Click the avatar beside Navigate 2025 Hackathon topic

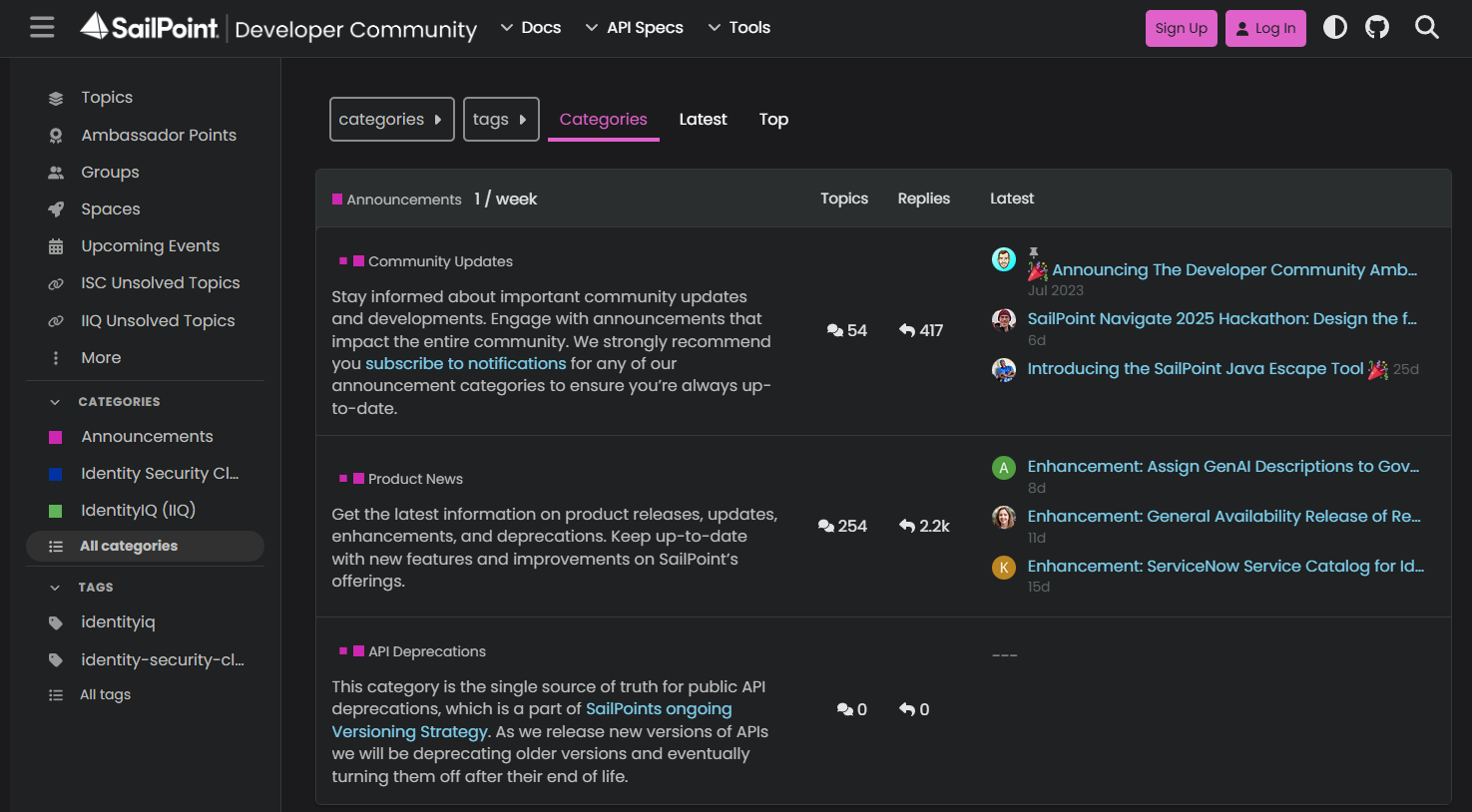(x=1004, y=320)
